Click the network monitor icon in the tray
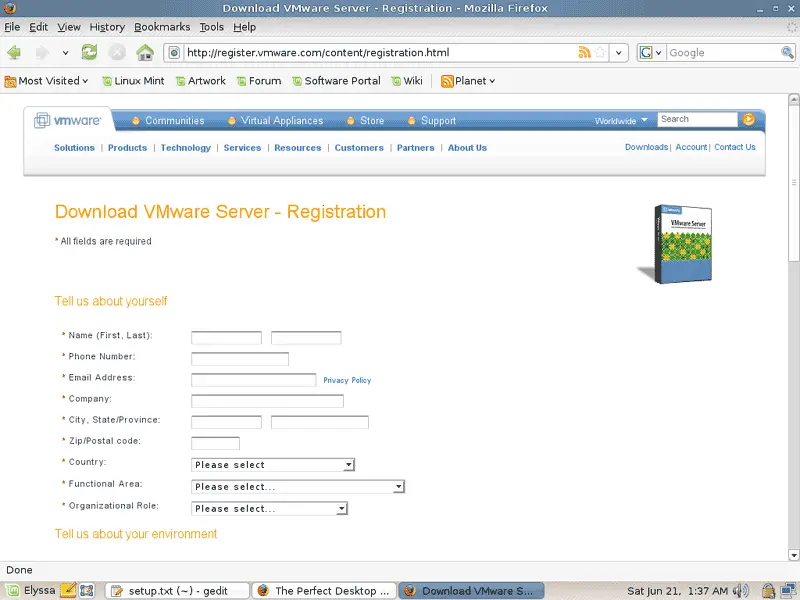 pos(788,591)
